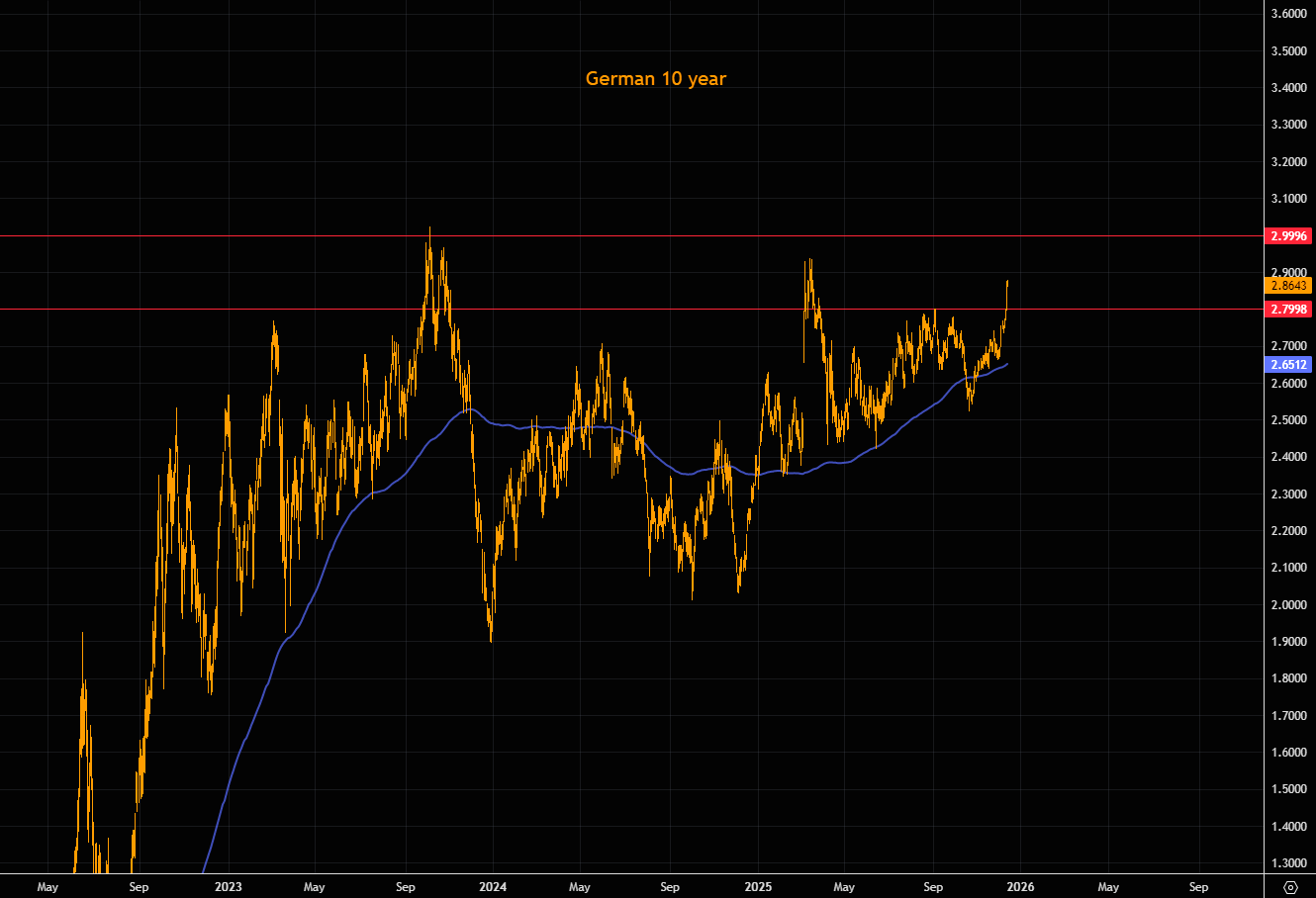
Task: Click the 2023 label on time axis
Action: click(228, 887)
